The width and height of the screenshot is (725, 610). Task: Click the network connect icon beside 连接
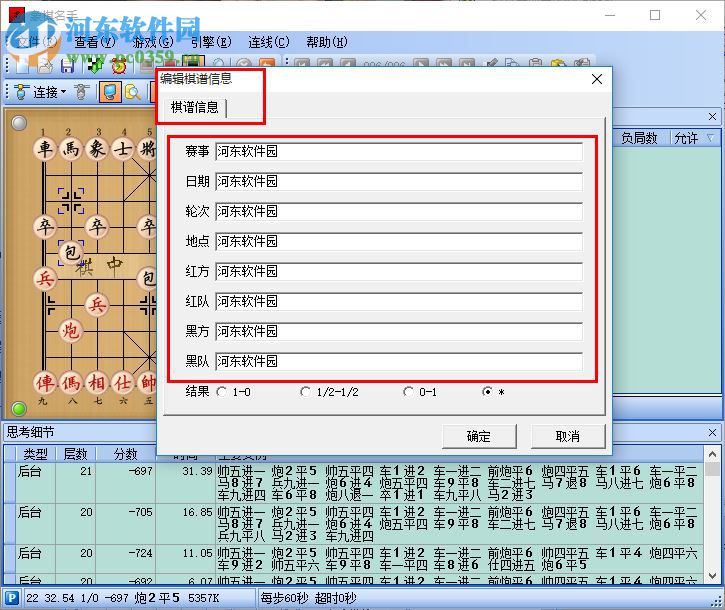click(21, 92)
